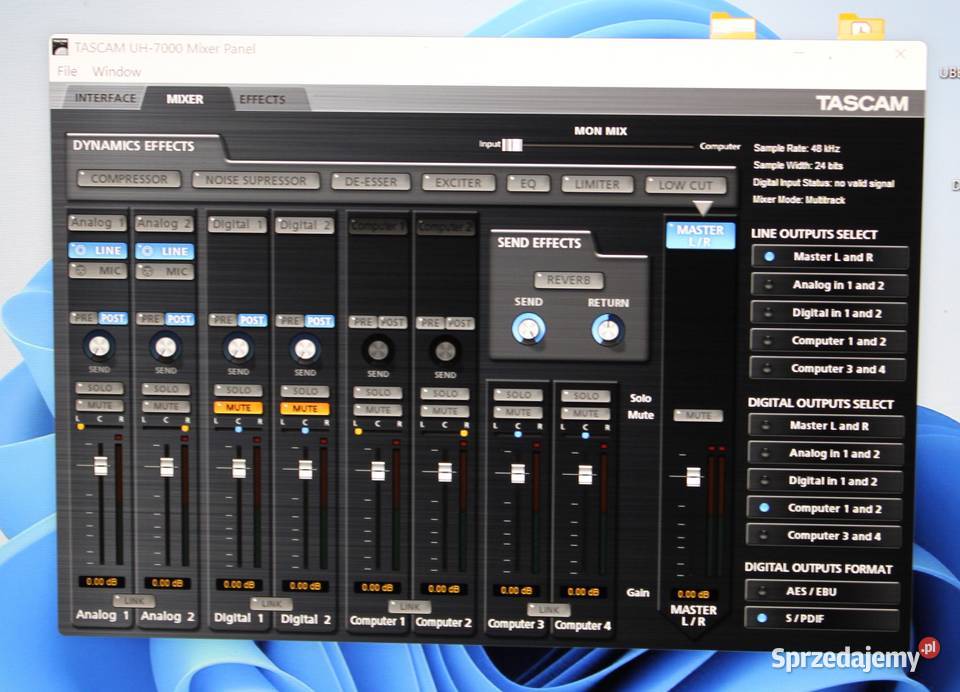The width and height of the screenshot is (960, 692).
Task: Open the DYNAMICS EFFECTS panel tab
Action: [x=133, y=146]
